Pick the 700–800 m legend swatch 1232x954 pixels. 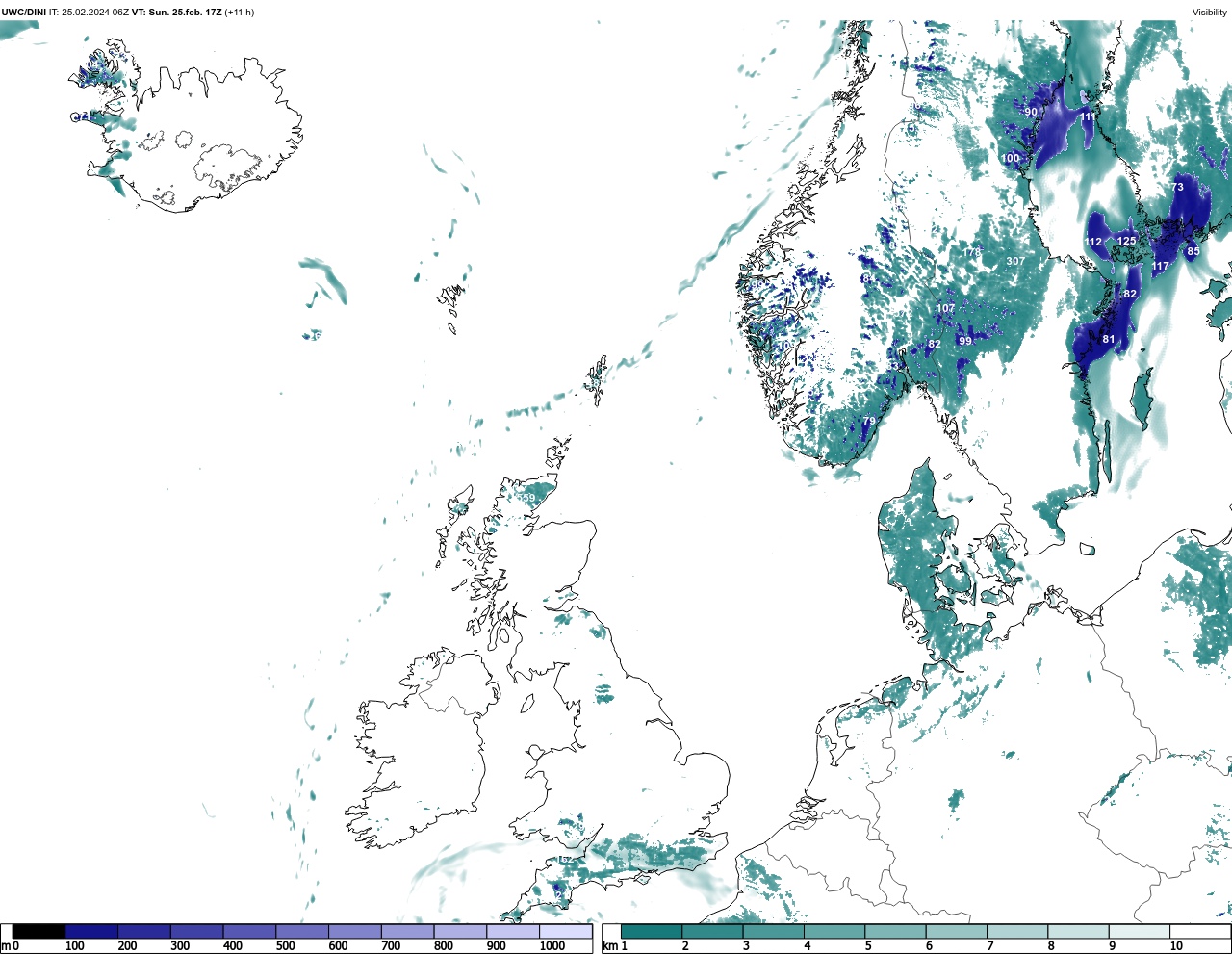click(407, 932)
